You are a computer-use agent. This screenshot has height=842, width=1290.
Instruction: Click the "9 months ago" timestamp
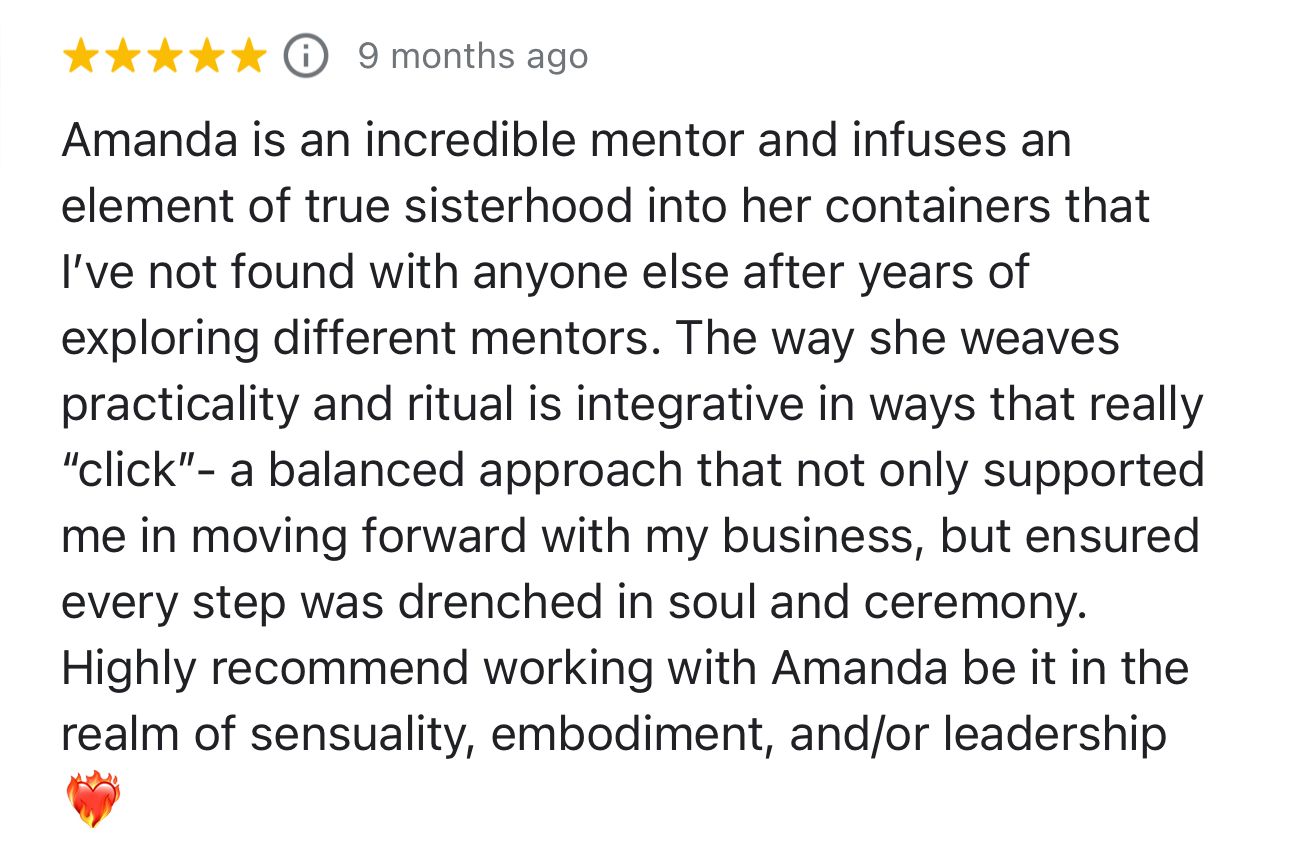[x=473, y=57]
